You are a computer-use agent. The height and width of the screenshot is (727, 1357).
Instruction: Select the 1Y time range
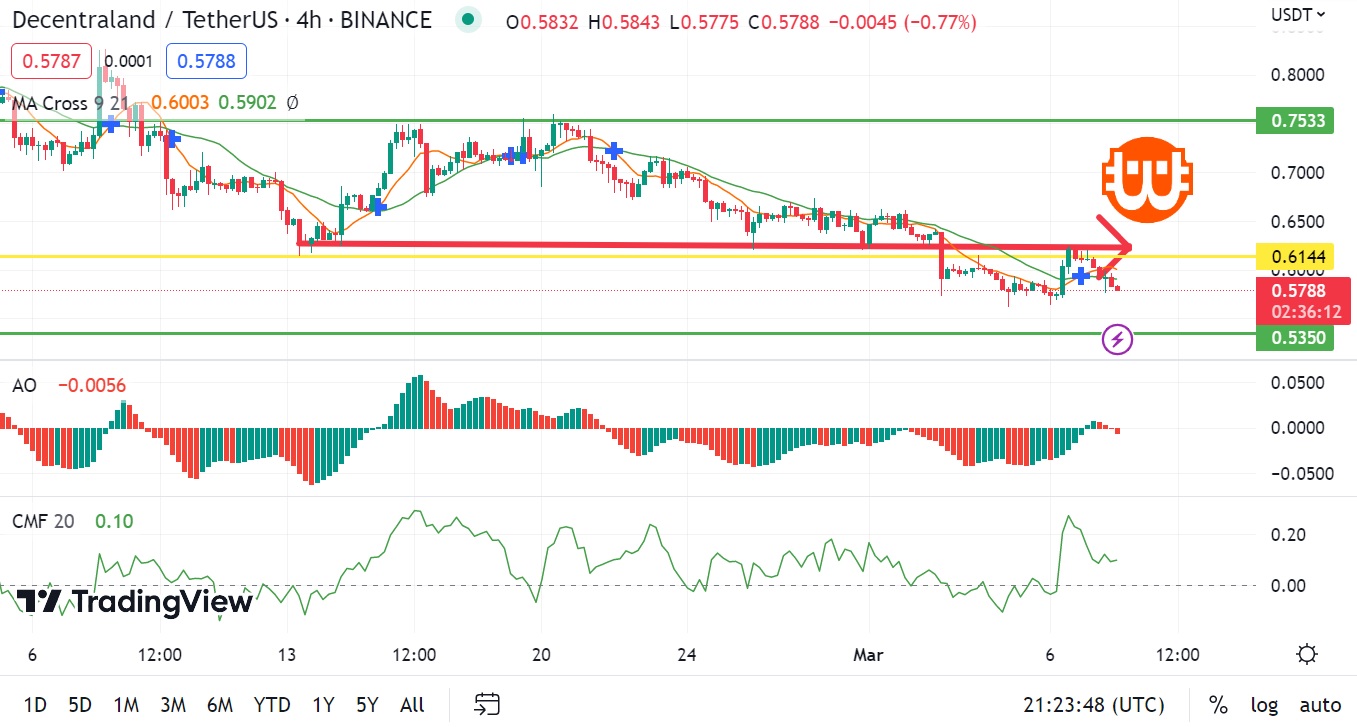coord(323,705)
